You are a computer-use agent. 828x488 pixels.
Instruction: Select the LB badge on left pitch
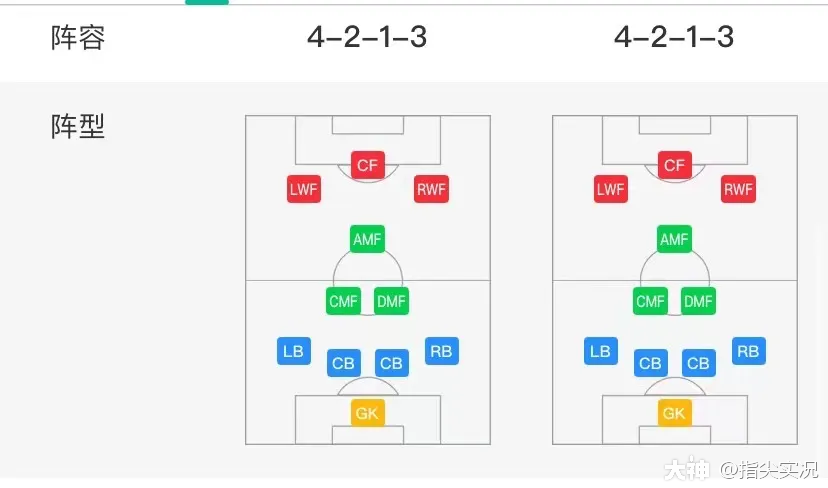[x=293, y=351]
